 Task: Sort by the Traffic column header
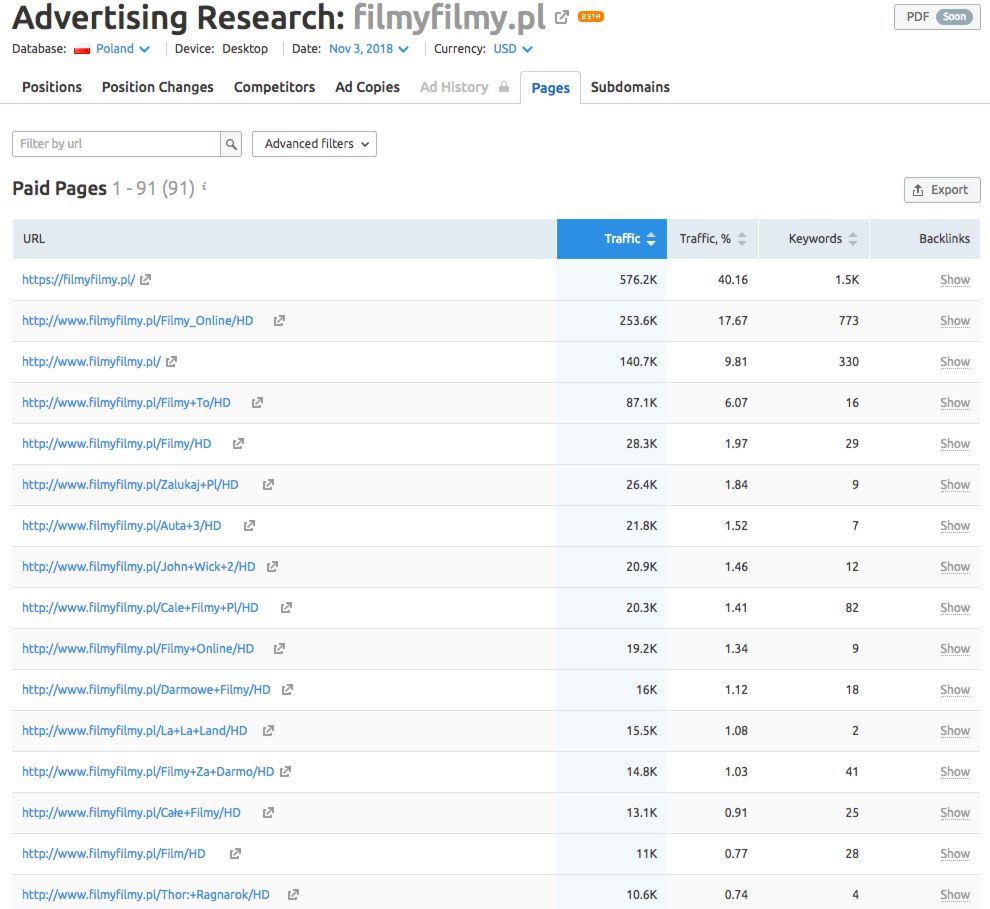coord(612,239)
